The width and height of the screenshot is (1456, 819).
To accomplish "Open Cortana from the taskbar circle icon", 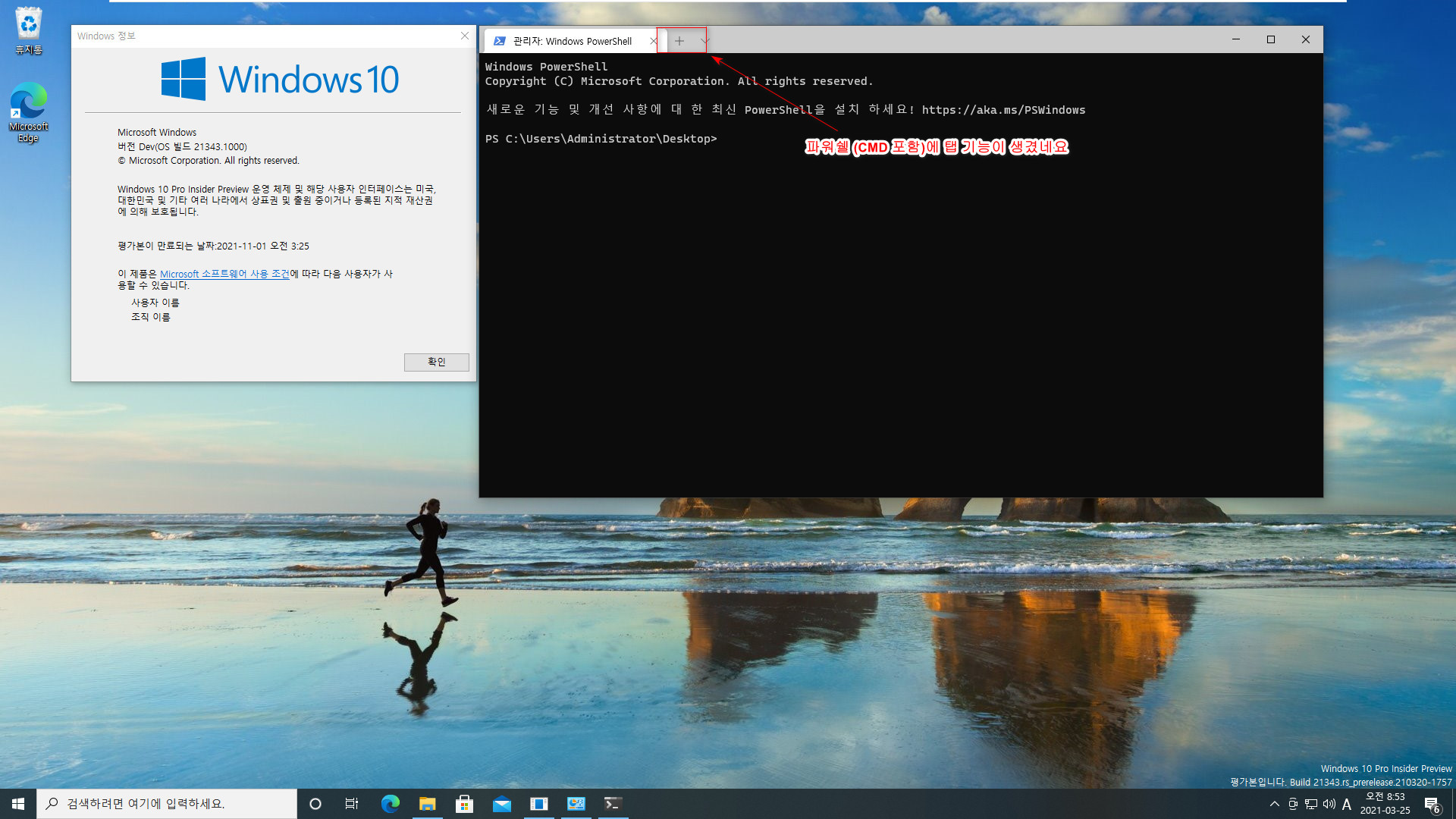I will [x=315, y=804].
